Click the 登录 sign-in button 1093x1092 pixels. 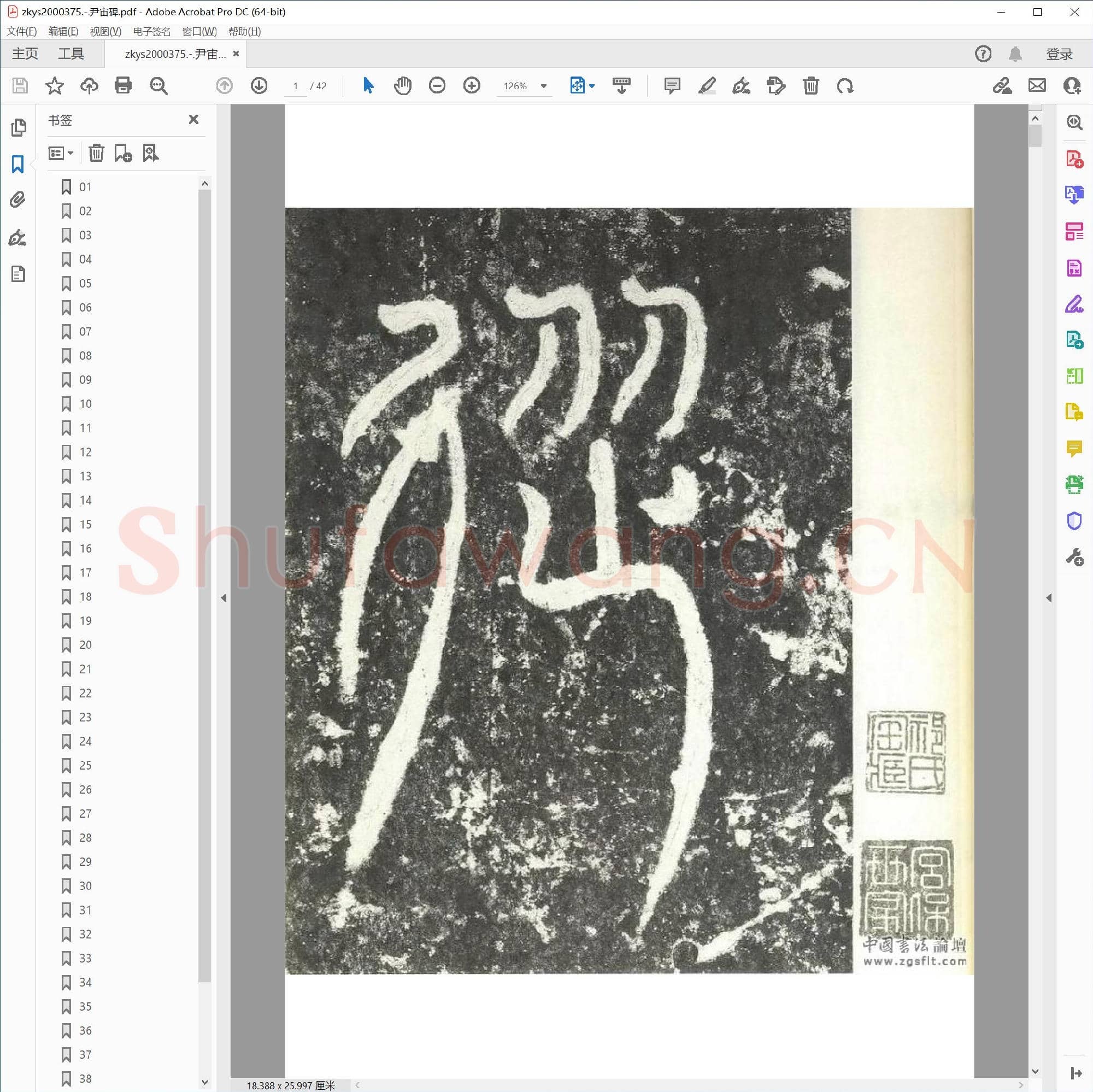click(x=1059, y=53)
